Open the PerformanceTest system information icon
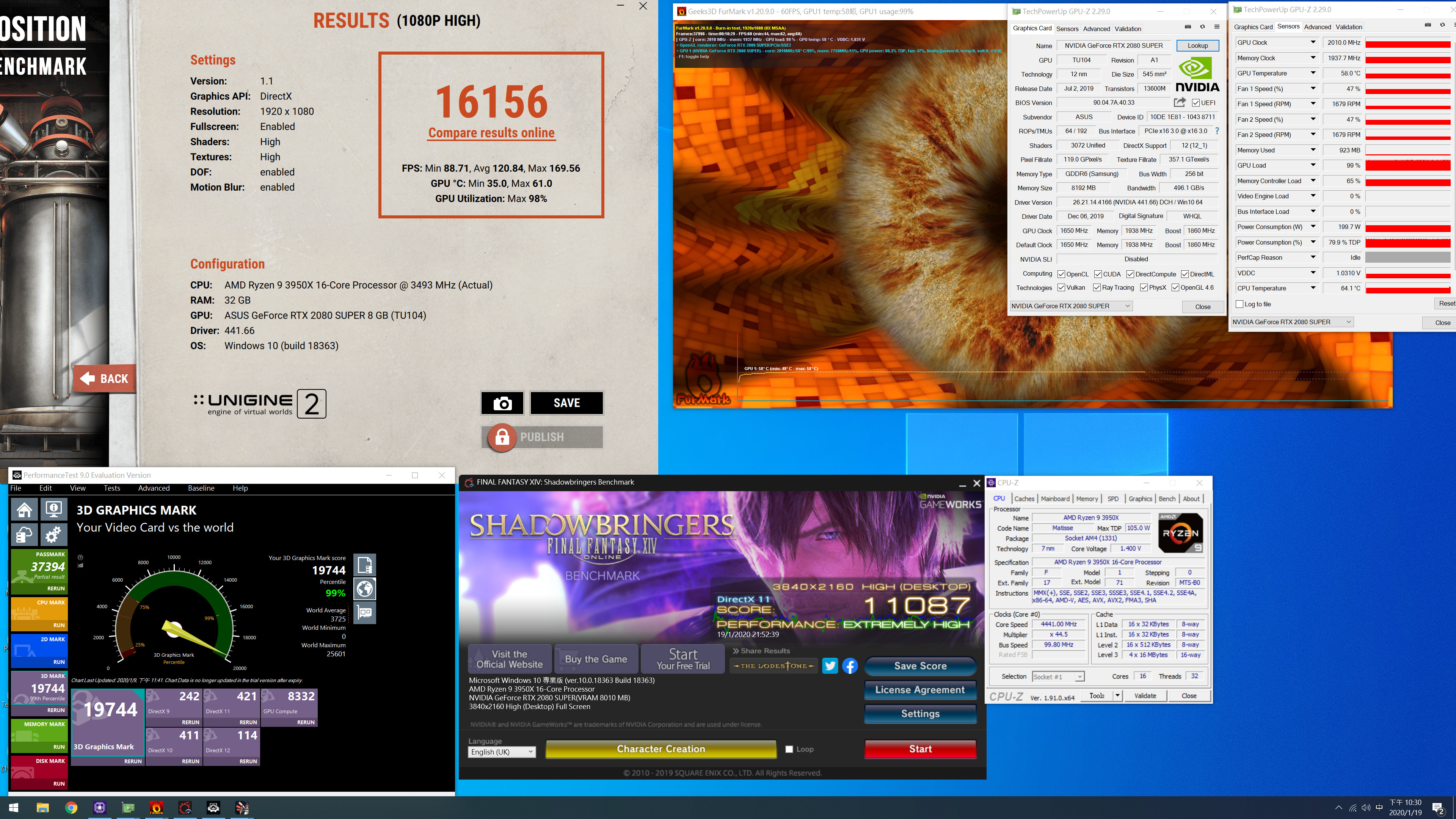 54,509
